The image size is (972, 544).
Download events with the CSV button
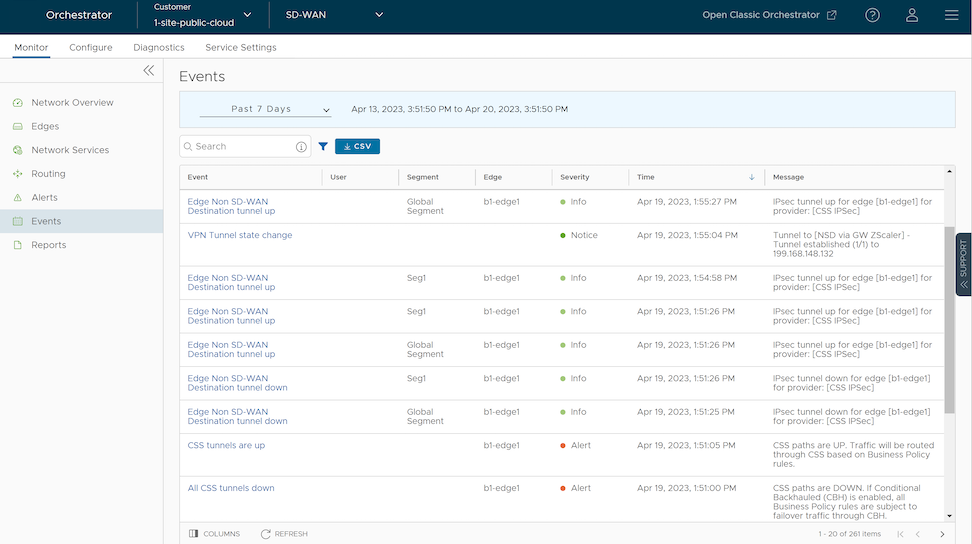point(357,146)
